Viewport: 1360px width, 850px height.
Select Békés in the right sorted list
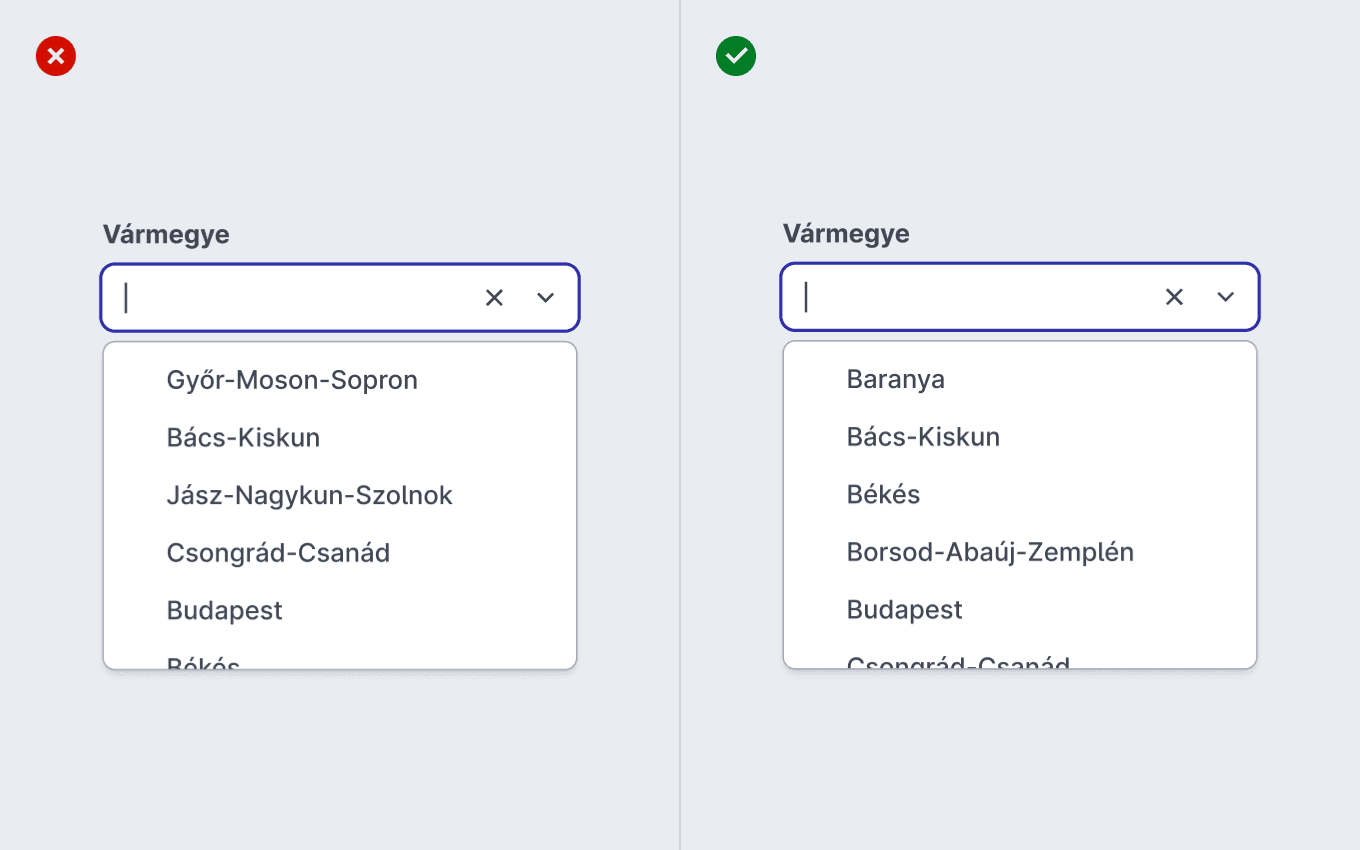(1020, 494)
